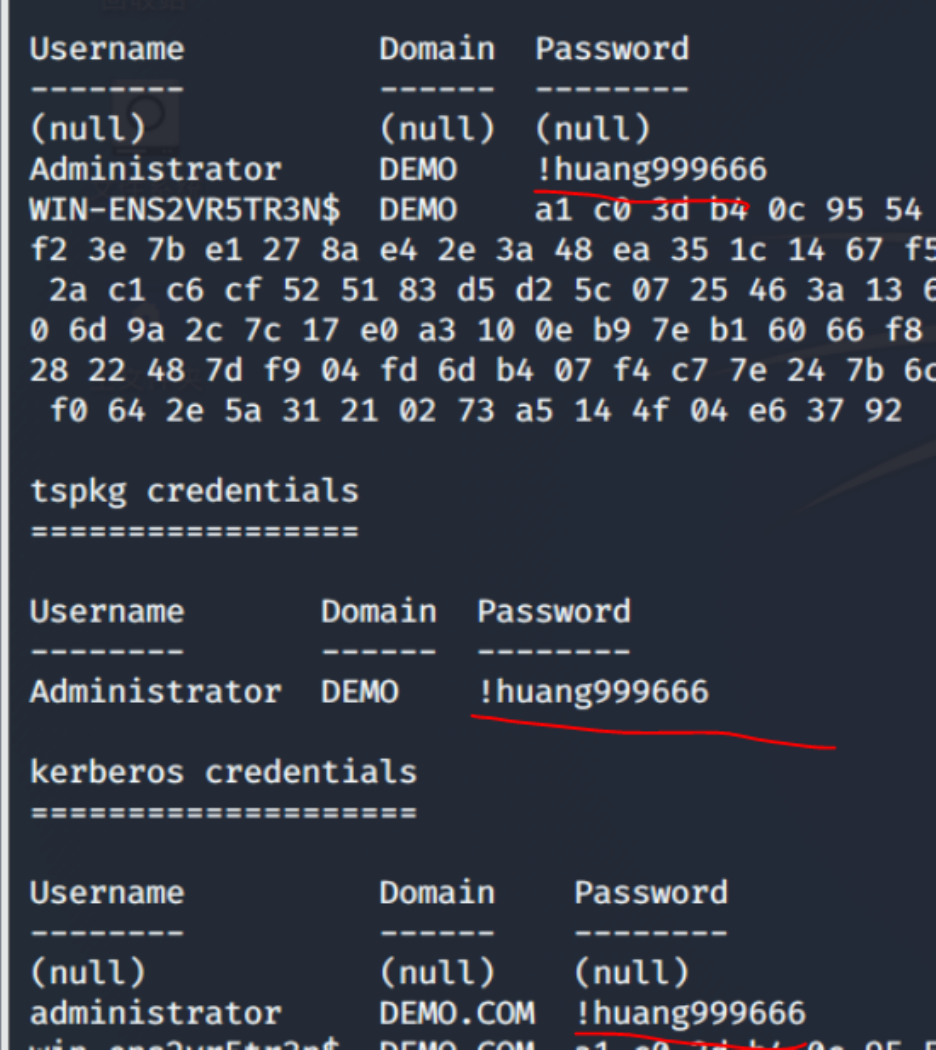Click the Administrator username in the first table
Image resolution: width=936 pixels, height=1050 pixels.
click(x=156, y=169)
